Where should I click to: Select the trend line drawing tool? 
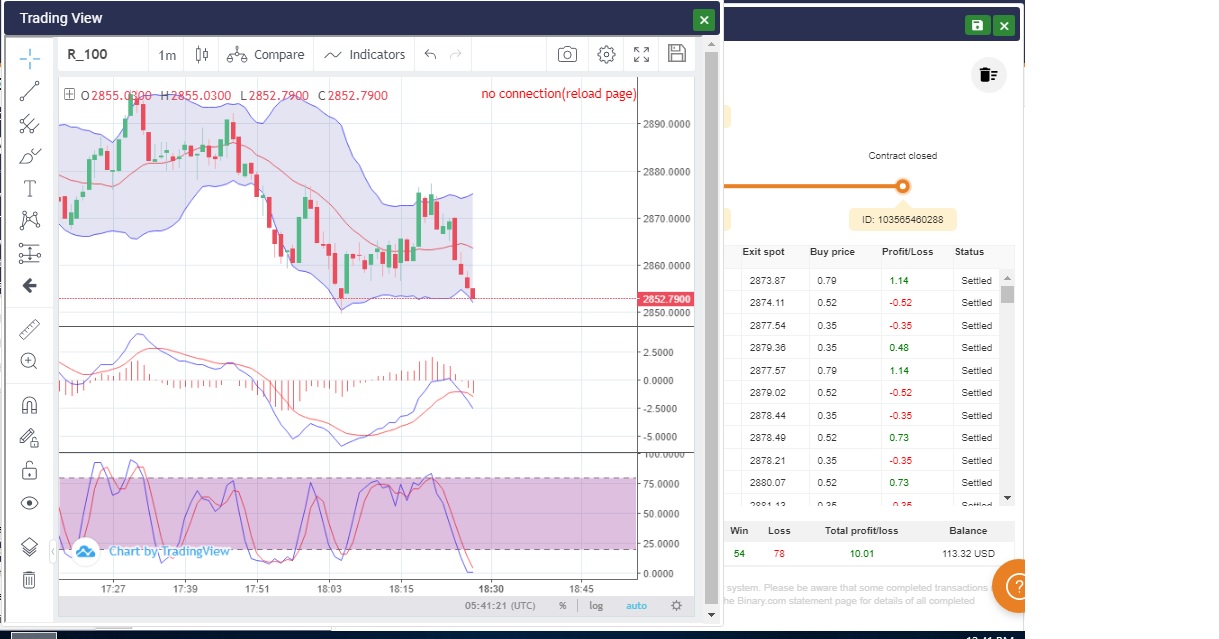click(x=30, y=91)
